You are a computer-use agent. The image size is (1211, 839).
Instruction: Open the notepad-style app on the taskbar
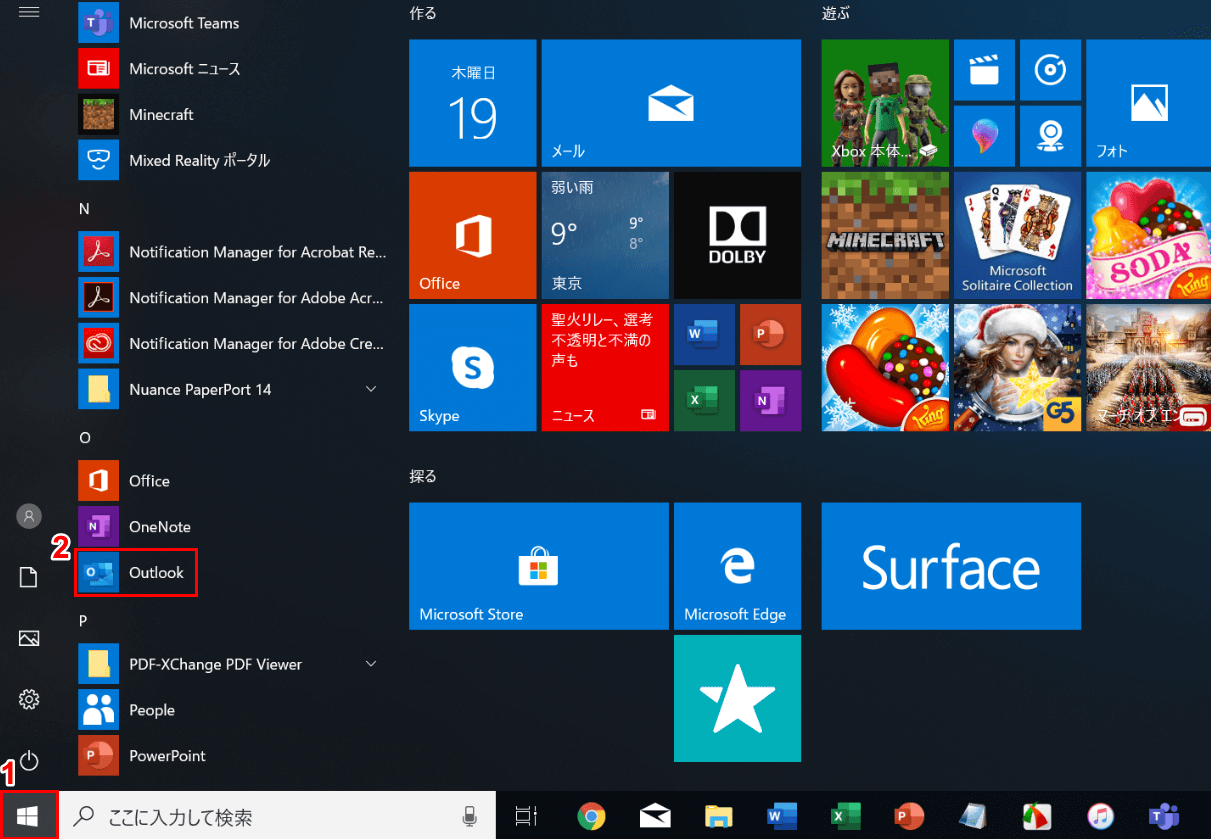[972, 817]
